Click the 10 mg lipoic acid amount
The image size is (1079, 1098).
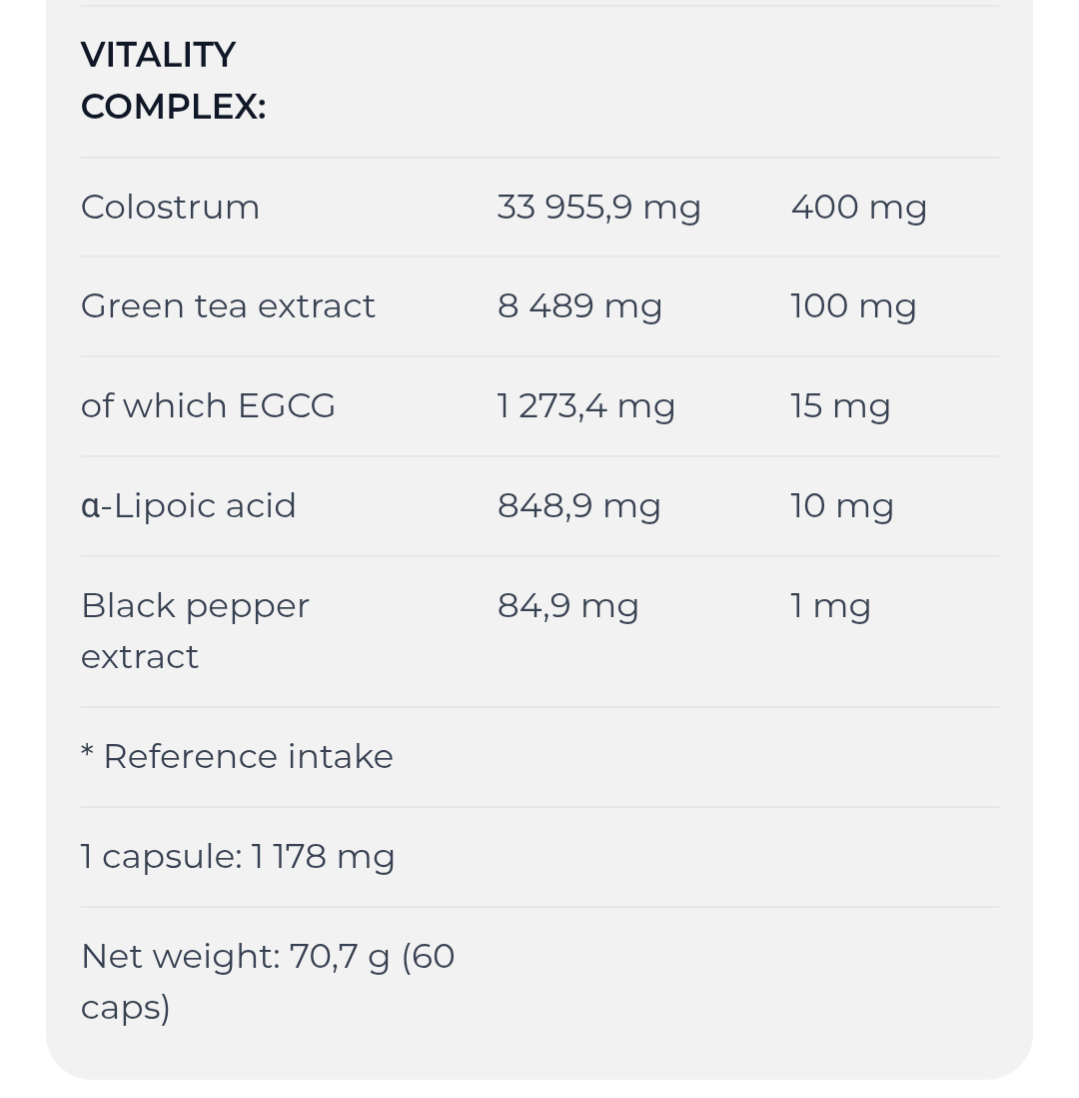(x=841, y=506)
